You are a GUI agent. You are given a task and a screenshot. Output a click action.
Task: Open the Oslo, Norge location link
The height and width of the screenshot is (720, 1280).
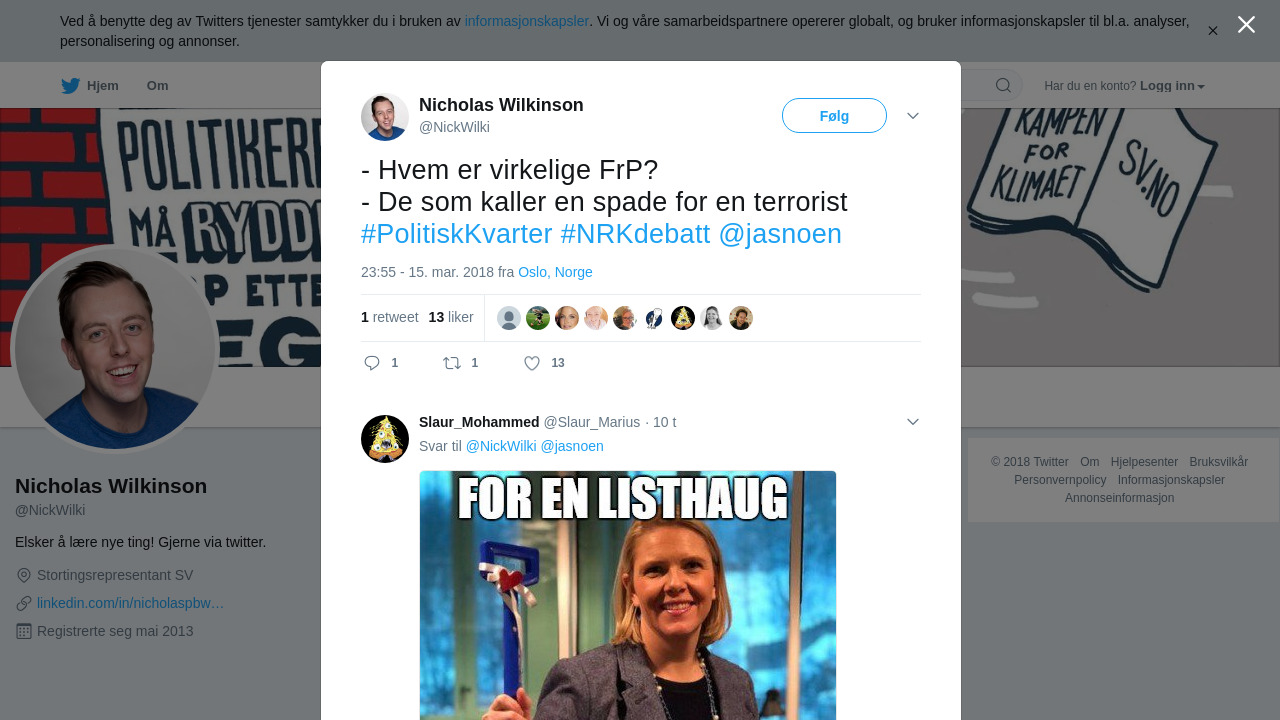555,272
